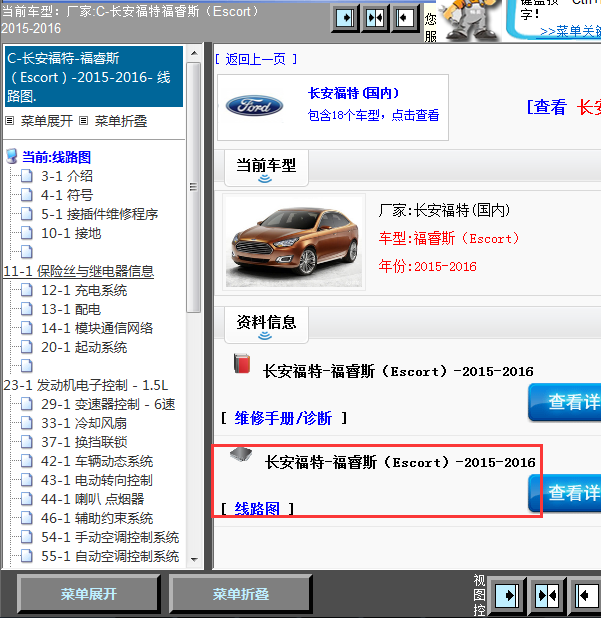Click the blue sidebar title C-长安福特-福睿斯 线路图

click(x=94, y=76)
